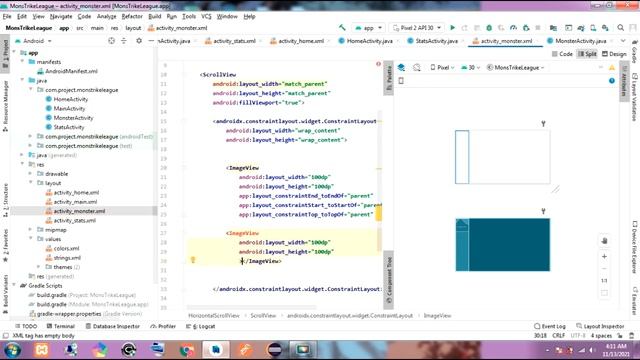Image resolution: width=640 pixels, height=360 pixels.
Task: Click the Make Project hammer icon
Action: tap(342, 28)
